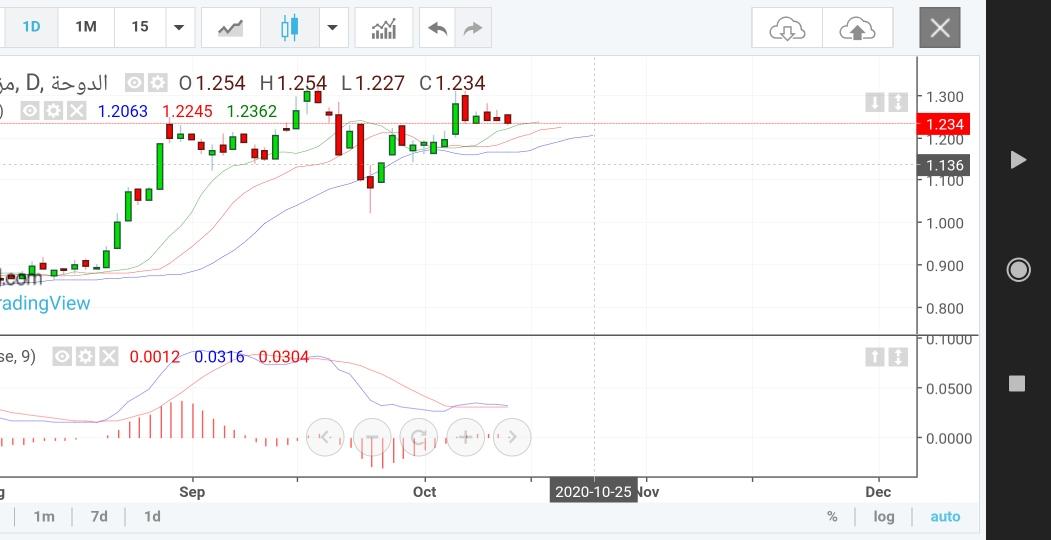Click the red 1.234 current price label
The width and height of the screenshot is (1051, 540).
(943, 124)
